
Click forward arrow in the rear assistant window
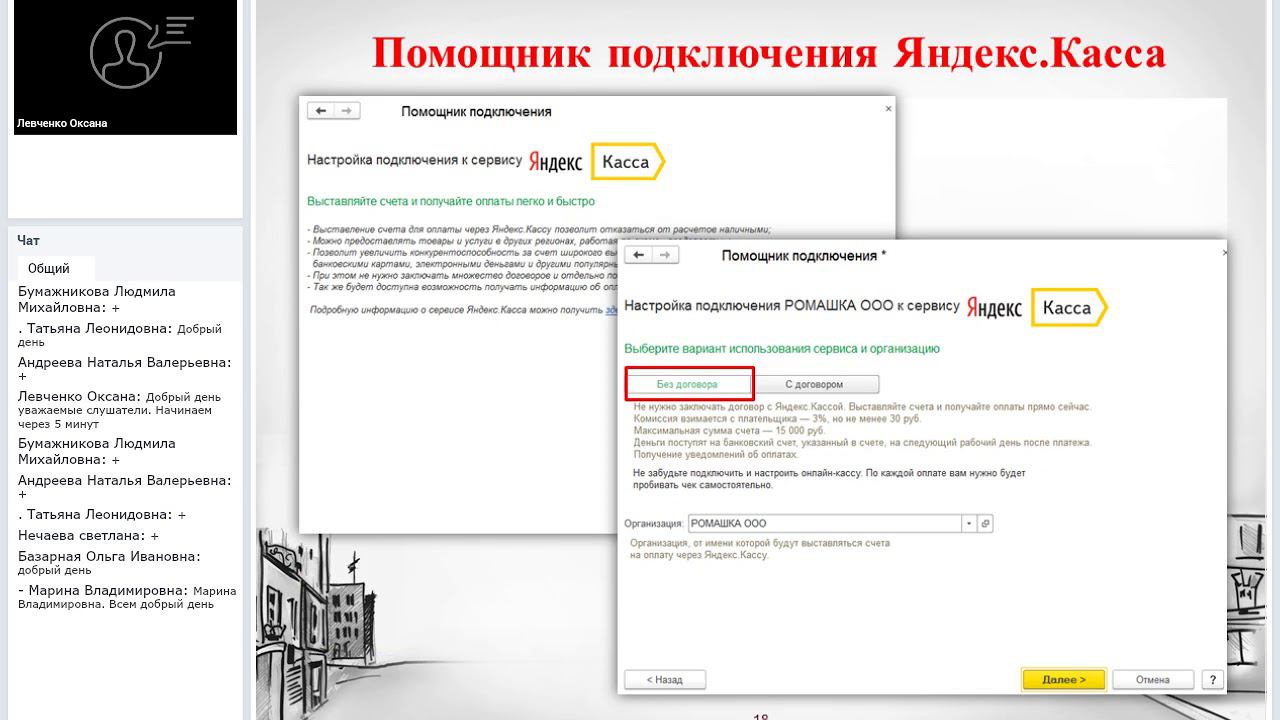(x=346, y=111)
